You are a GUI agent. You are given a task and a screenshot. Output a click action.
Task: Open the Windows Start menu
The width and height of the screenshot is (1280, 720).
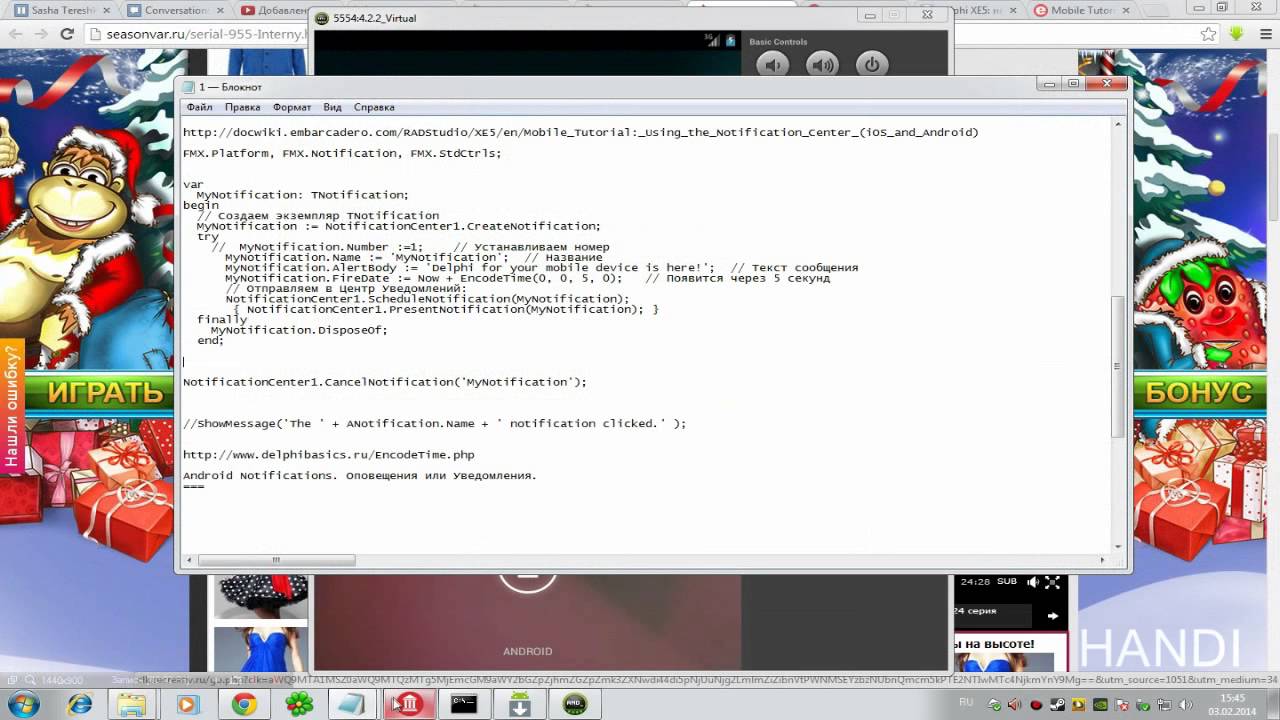click(22, 704)
